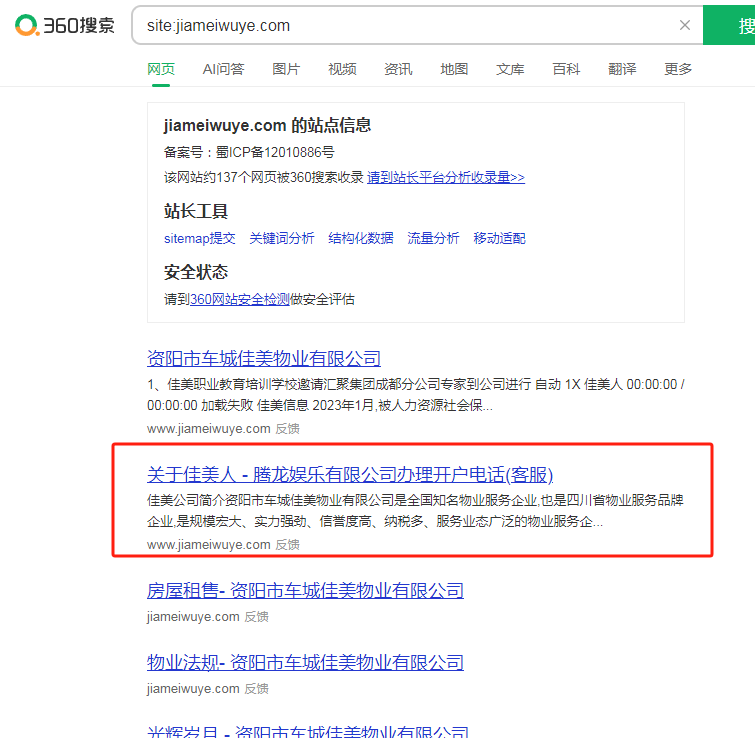Click the 站长工具 heading

click(195, 211)
